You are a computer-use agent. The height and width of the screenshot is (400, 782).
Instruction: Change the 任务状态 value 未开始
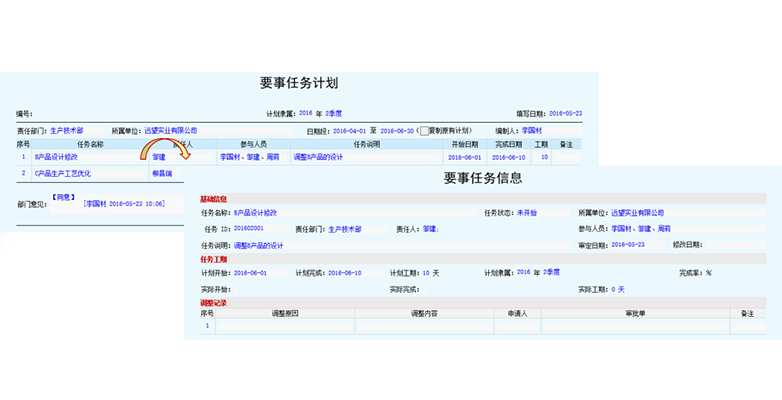(526, 212)
